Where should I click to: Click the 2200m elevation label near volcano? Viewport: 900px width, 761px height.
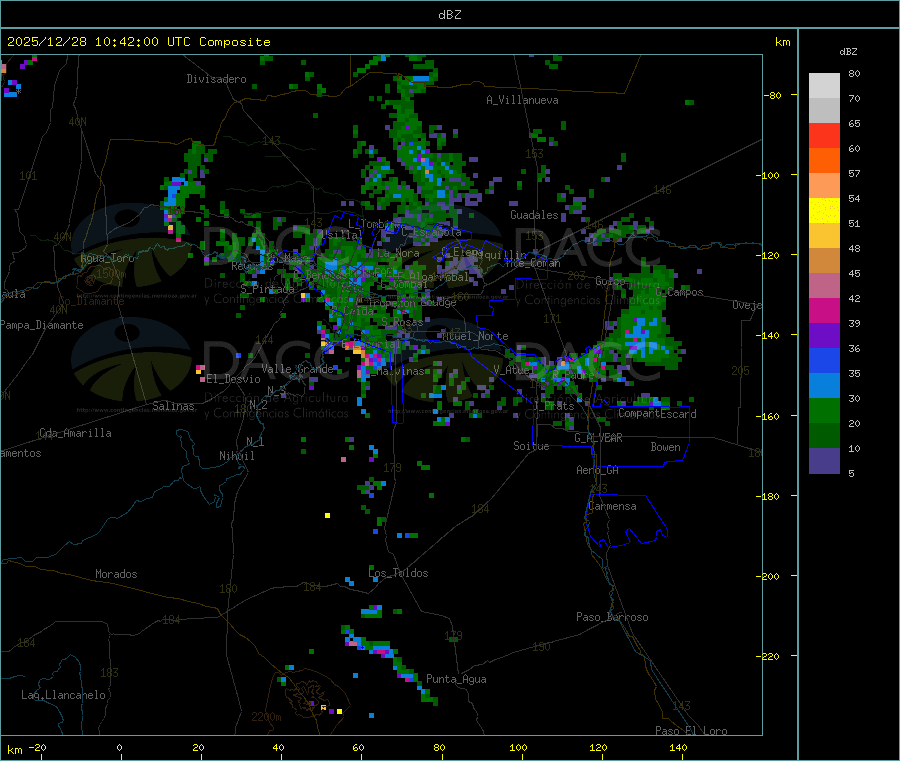pos(266,717)
